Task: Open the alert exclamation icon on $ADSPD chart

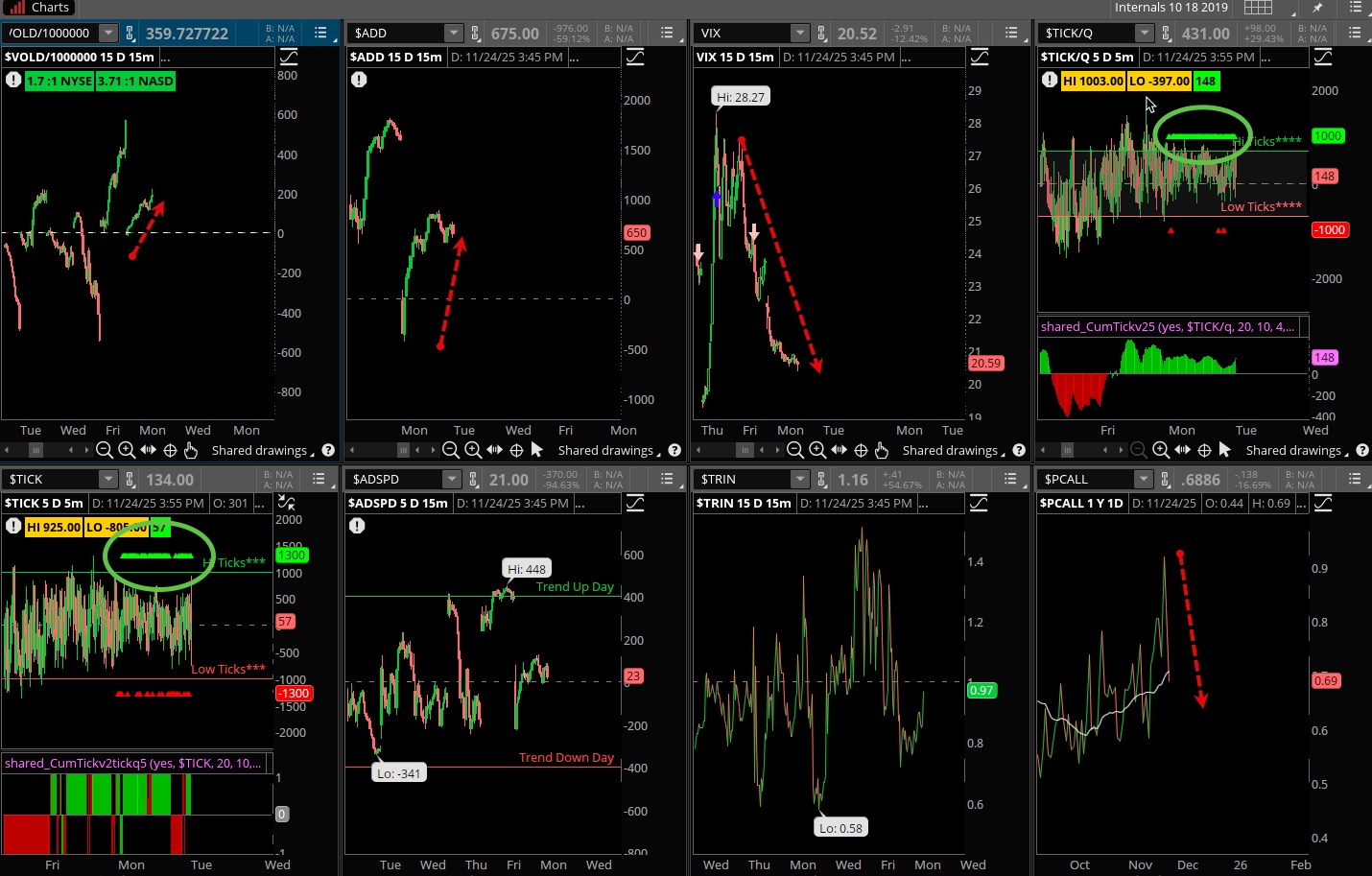Action: click(357, 526)
